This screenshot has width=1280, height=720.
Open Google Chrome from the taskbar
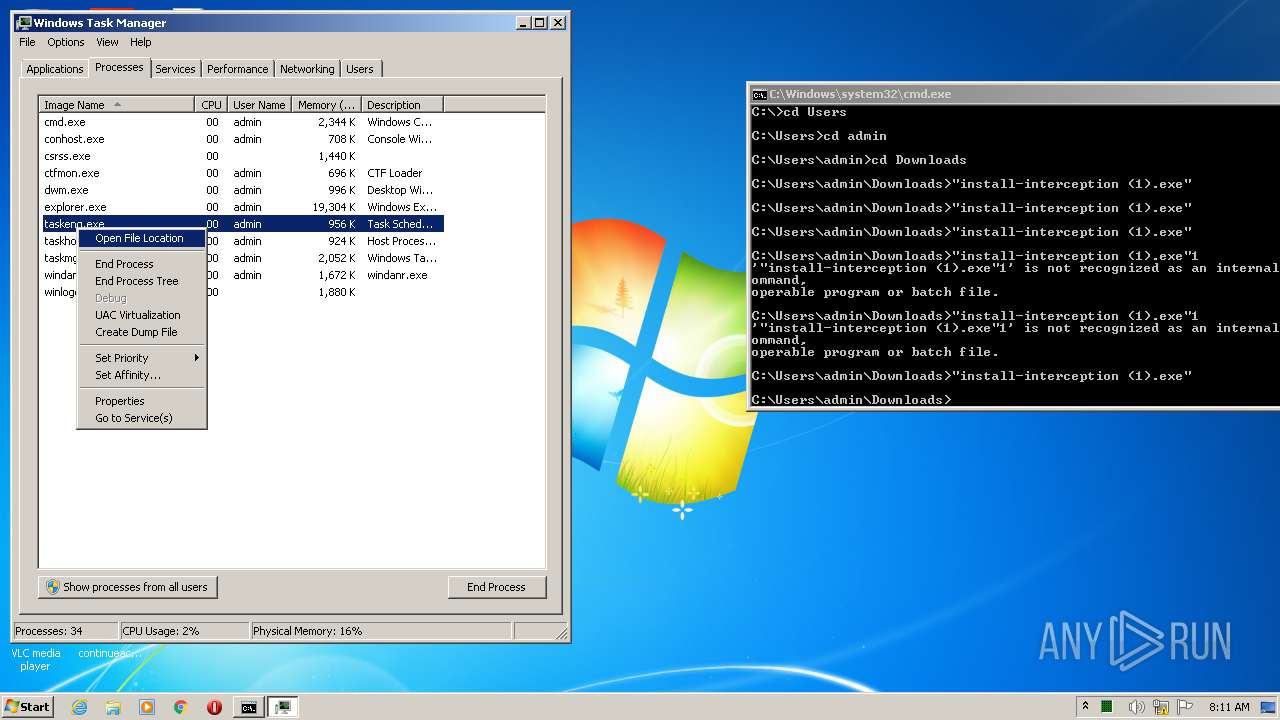click(181, 707)
